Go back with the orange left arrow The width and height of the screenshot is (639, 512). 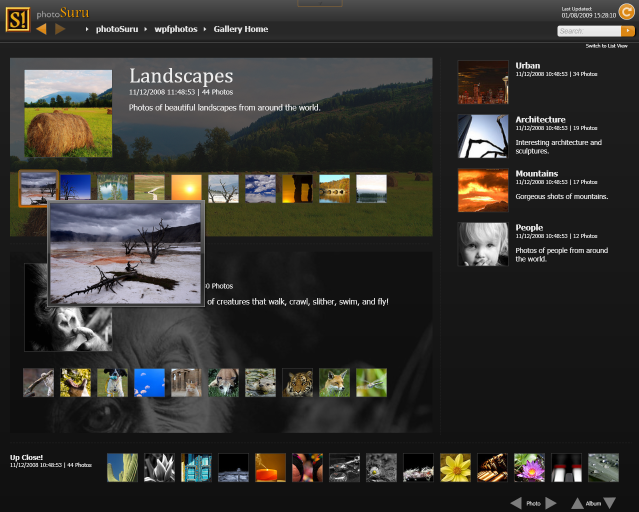coord(41,29)
